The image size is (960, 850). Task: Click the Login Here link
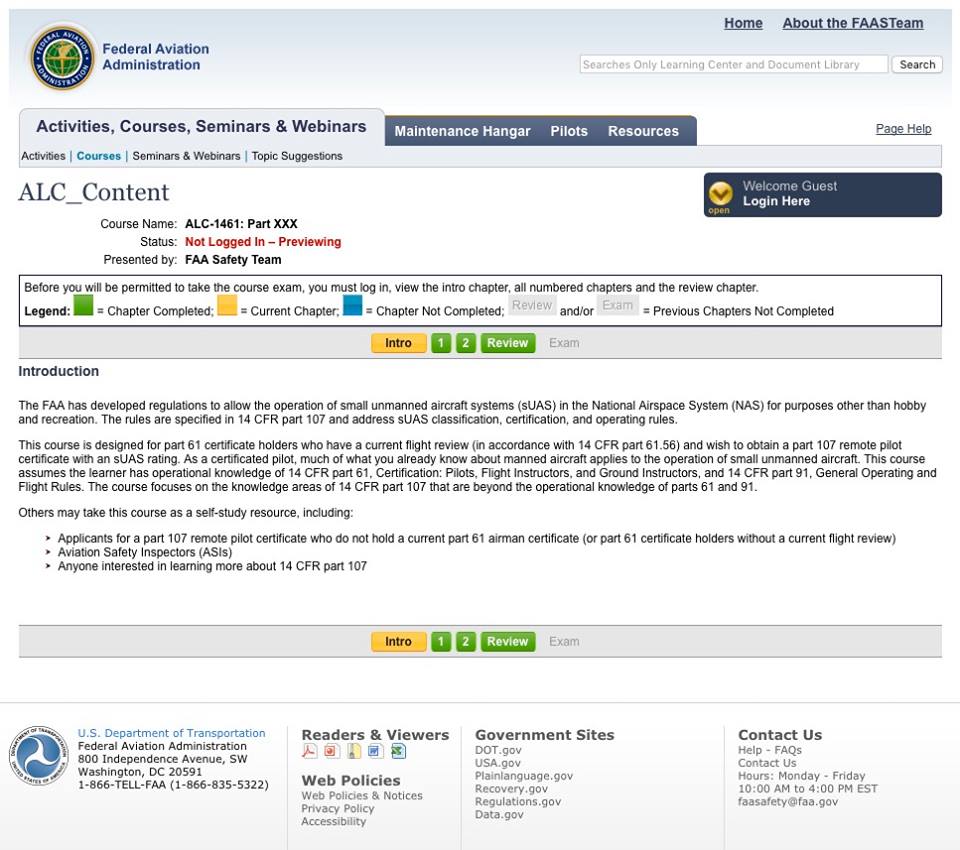point(776,202)
